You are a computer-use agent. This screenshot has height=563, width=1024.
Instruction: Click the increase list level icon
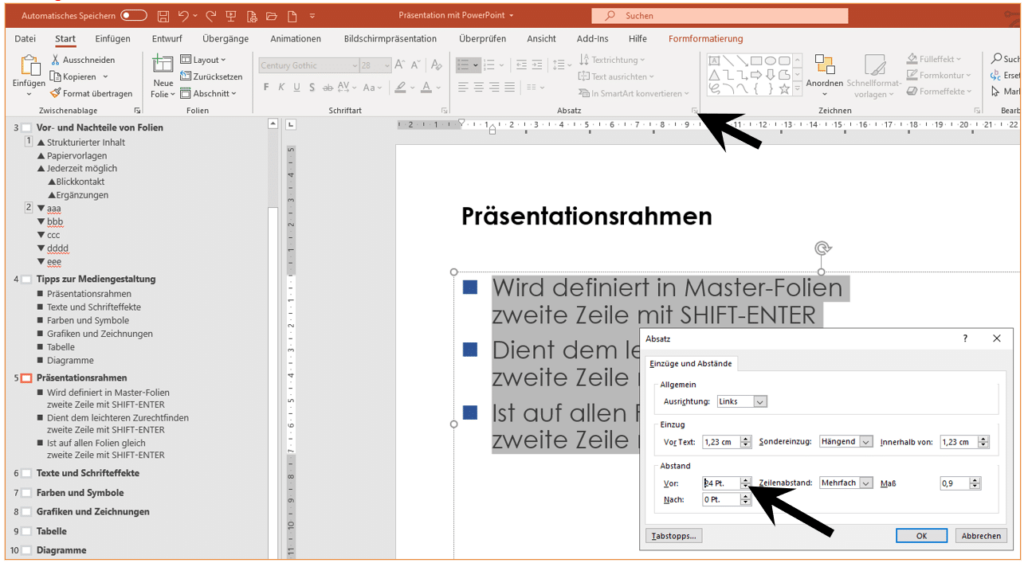[537, 65]
